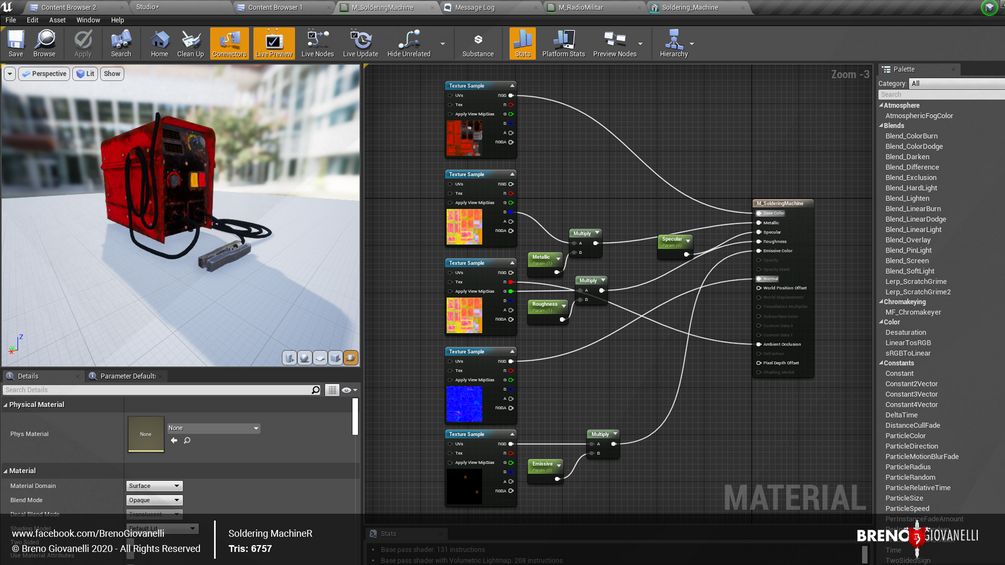This screenshot has width=1005, height=565.
Task: Open the Phys Material None dropdown
Action: point(213,428)
